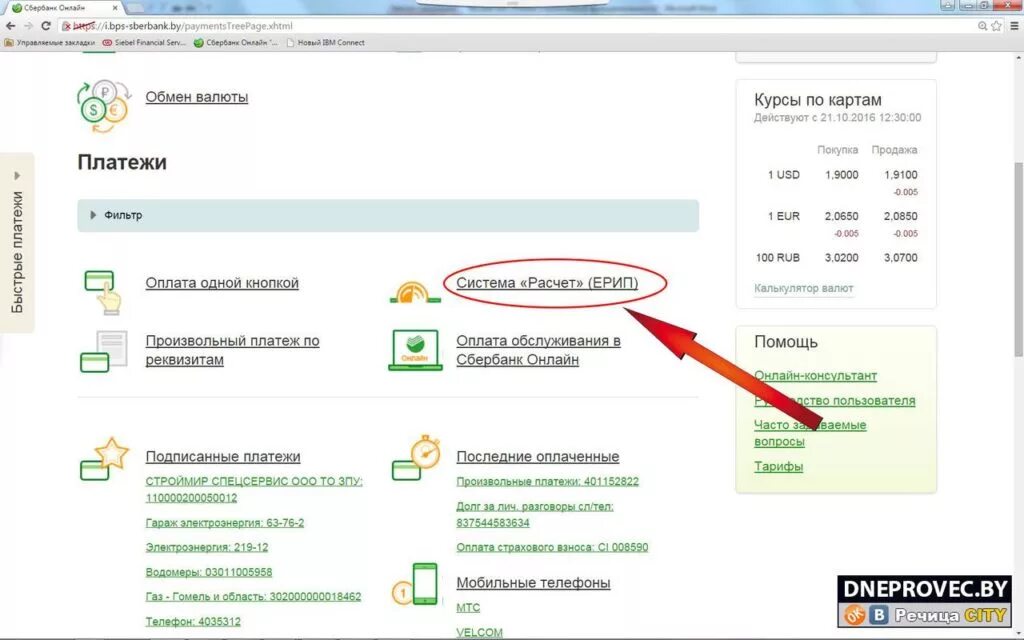Choose the МТС mobile operator link
This screenshot has height=640, width=1024.
coord(468,607)
